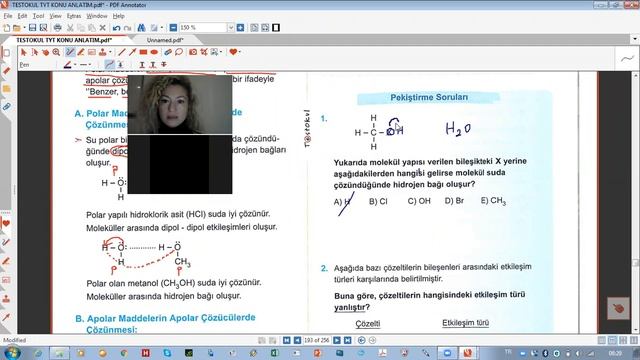Go to the last page
Image resolution: width=640 pixels, height=360 pixels.
click(x=347, y=340)
